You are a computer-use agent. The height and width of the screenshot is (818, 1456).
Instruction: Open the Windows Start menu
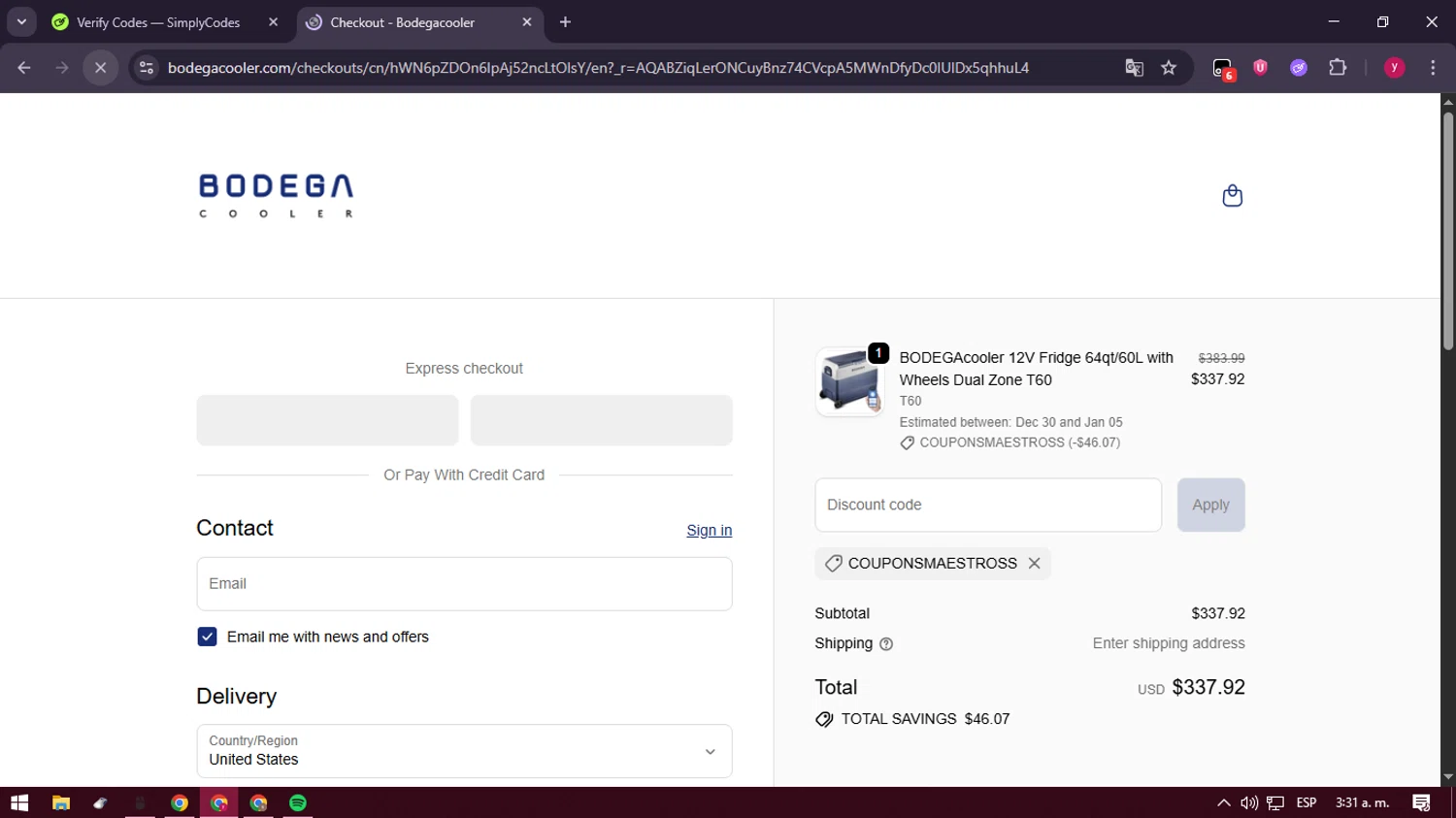click(x=19, y=802)
